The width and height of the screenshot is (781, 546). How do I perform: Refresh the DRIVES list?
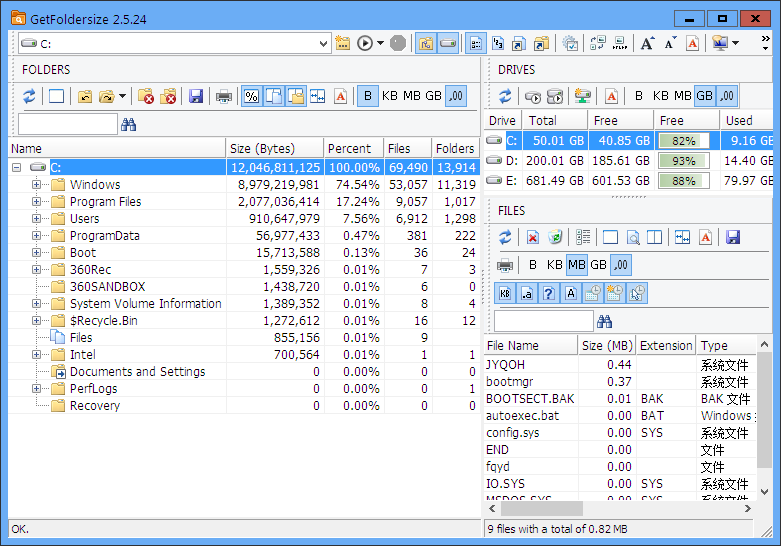505,96
